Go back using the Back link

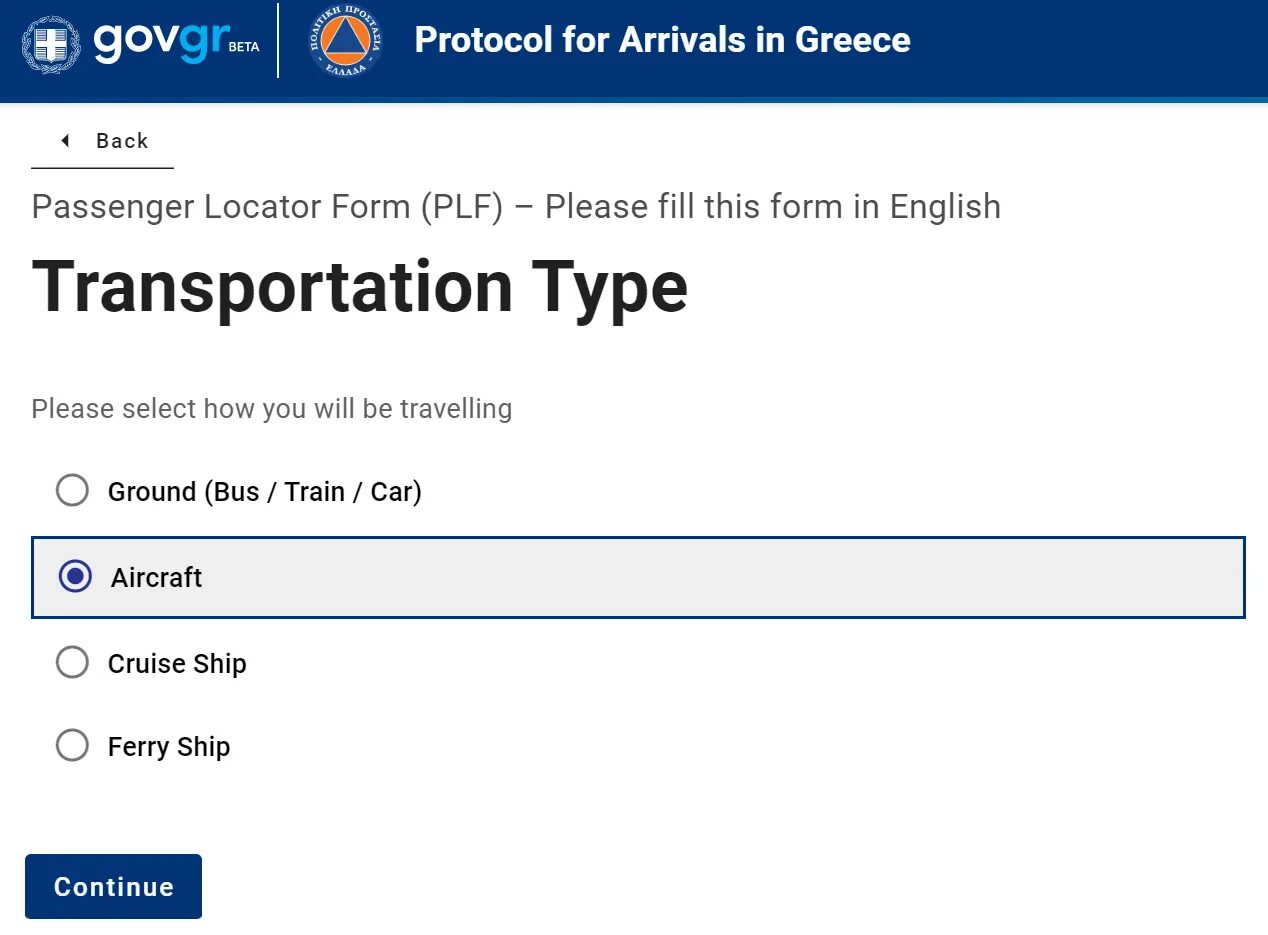103,141
